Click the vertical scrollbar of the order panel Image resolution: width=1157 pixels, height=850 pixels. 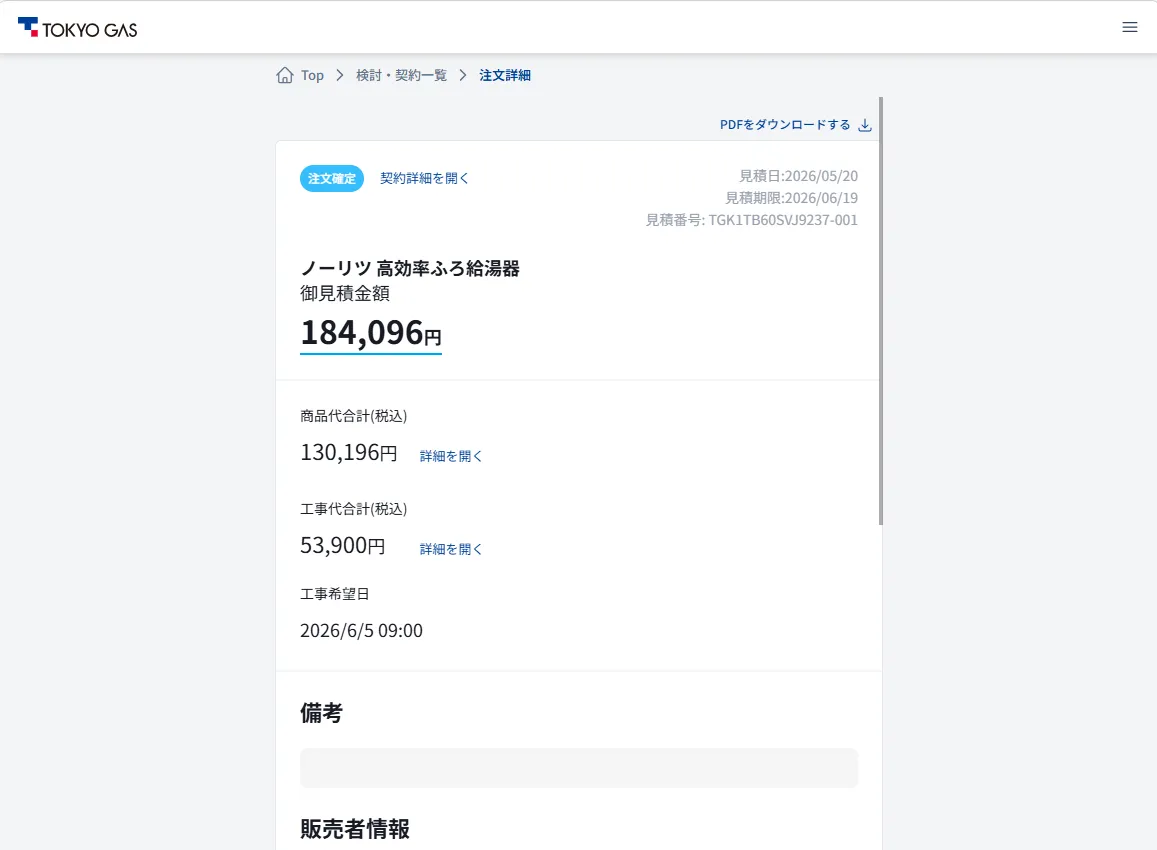881,311
